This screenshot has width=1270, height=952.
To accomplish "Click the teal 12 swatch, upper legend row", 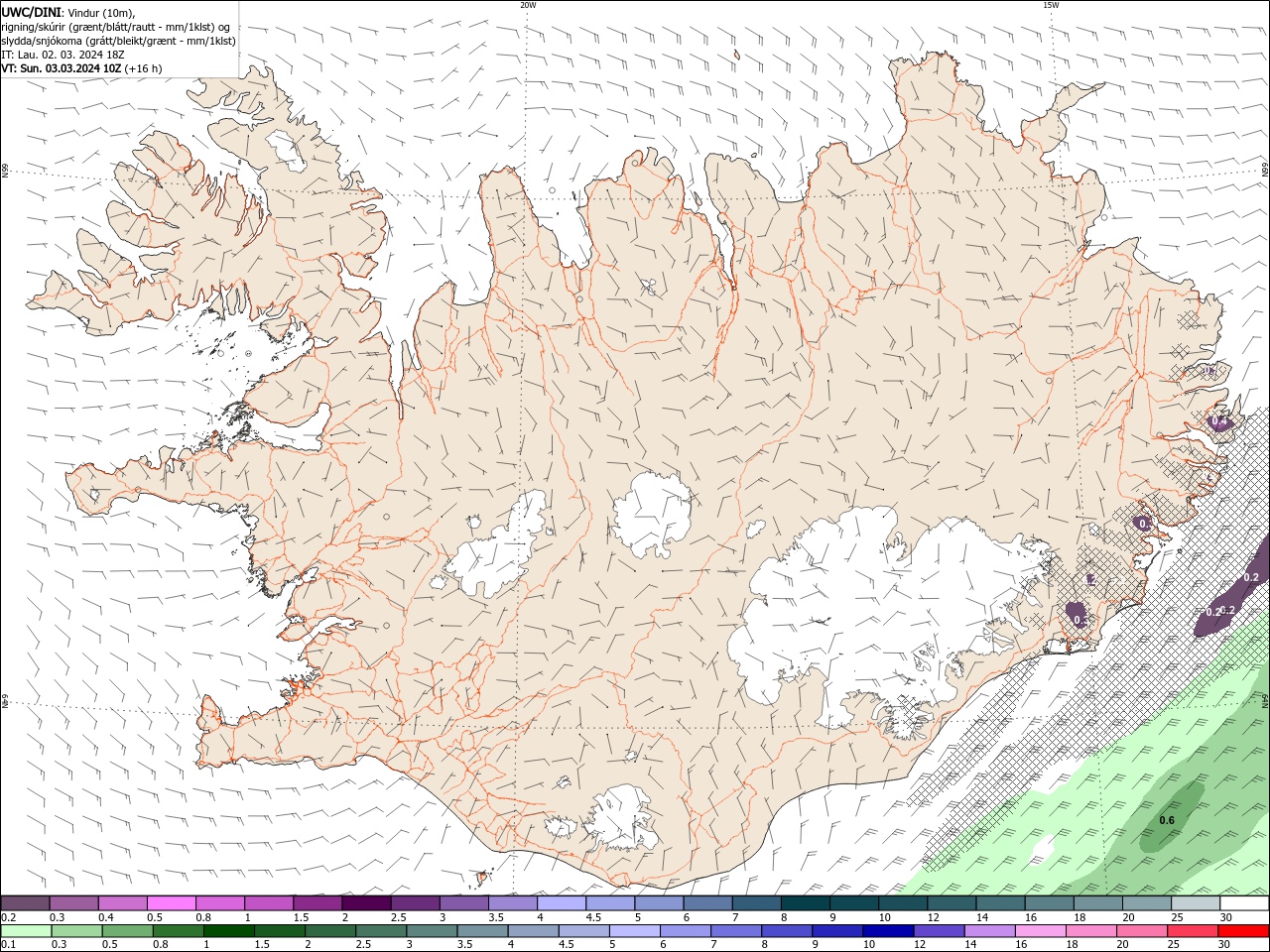I will [x=952, y=903].
